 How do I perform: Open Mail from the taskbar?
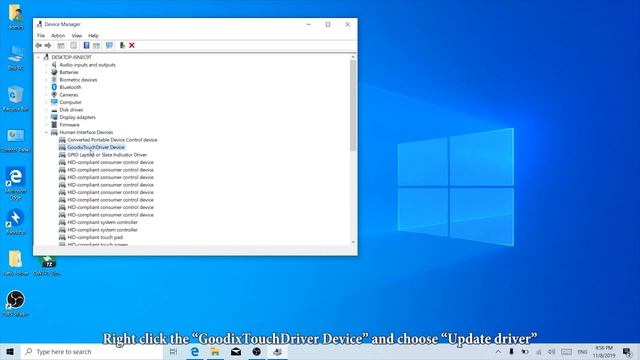[236, 352]
